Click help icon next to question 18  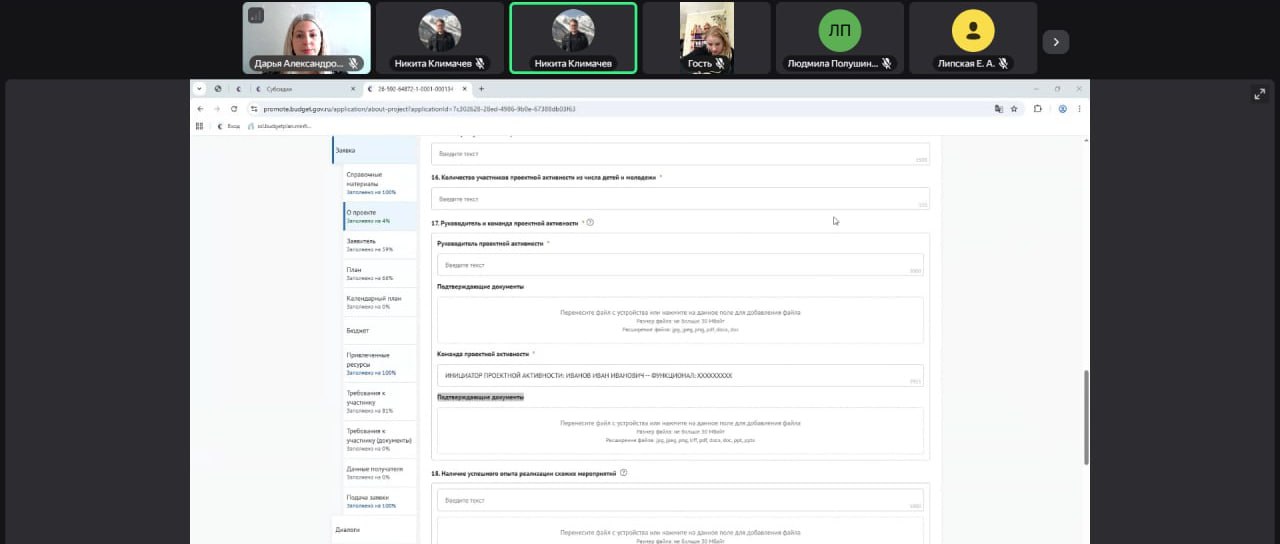pyautogui.click(x=623, y=472)
